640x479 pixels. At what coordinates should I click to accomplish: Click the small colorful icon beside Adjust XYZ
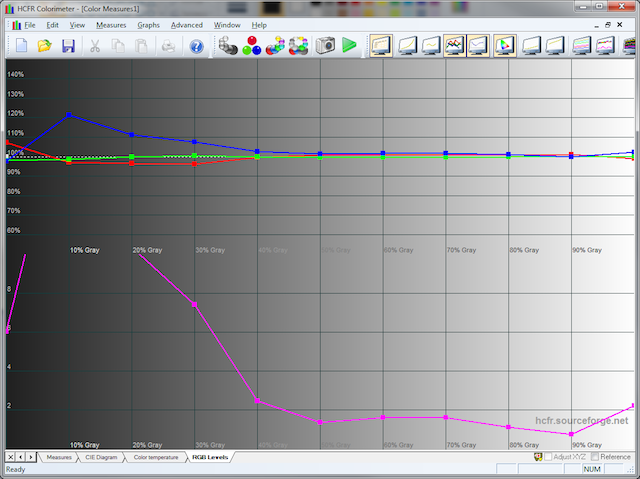[538, 457]
